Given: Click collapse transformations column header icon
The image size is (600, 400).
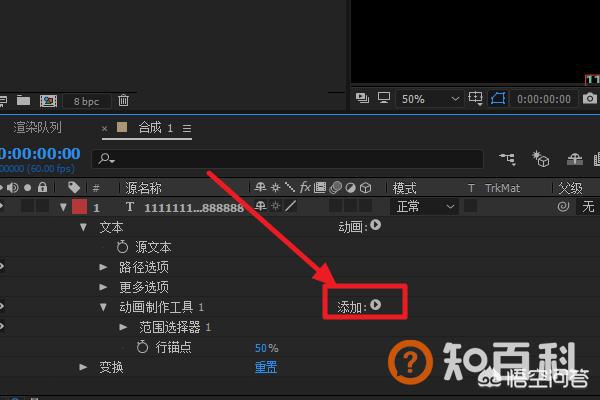Looking at the screenshot, I should pos(276,188).
